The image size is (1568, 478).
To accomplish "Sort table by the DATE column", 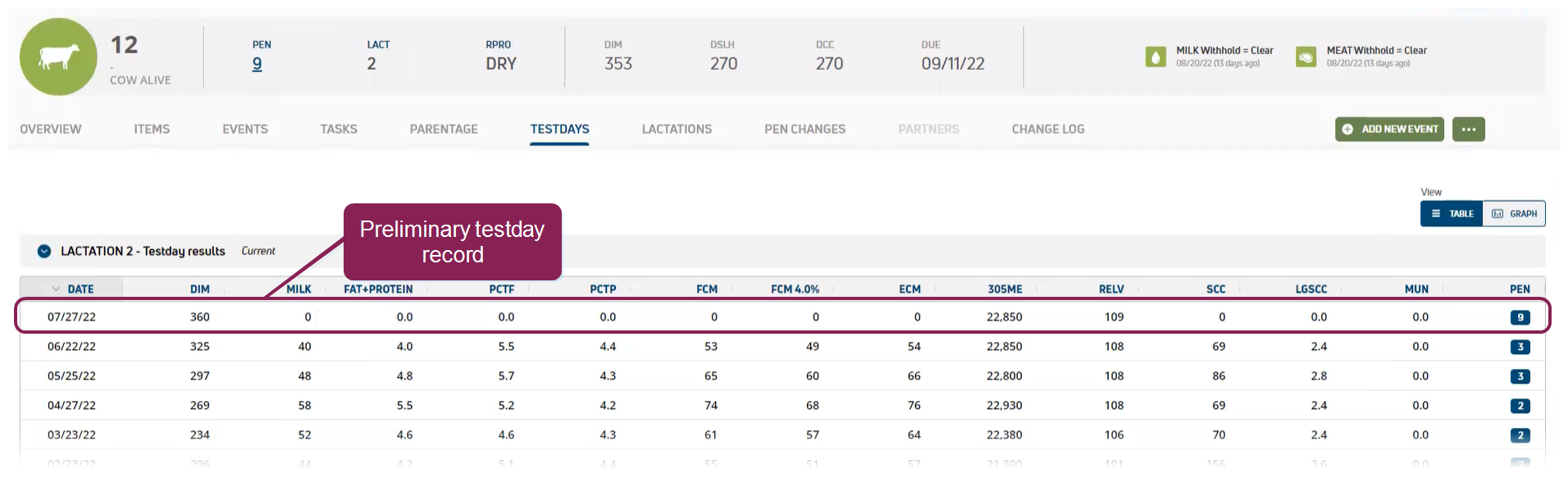I will tap(80, 289).
